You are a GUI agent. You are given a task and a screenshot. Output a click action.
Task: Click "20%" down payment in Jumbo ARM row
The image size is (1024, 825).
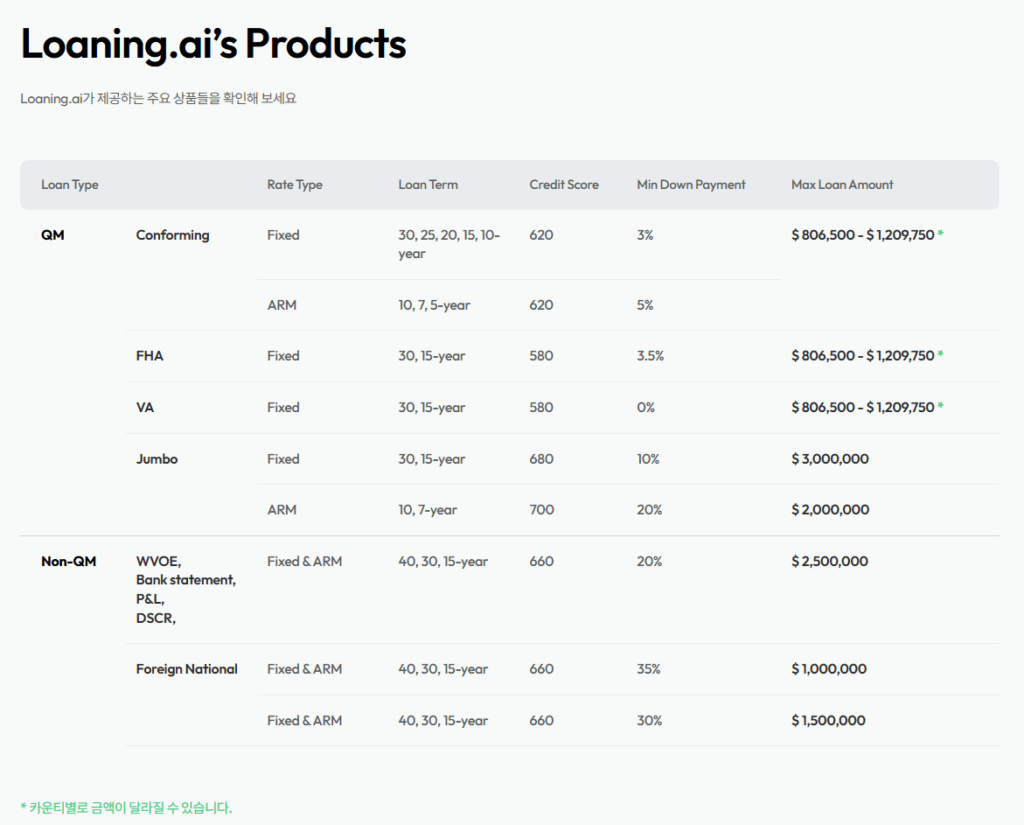(650, 510)
